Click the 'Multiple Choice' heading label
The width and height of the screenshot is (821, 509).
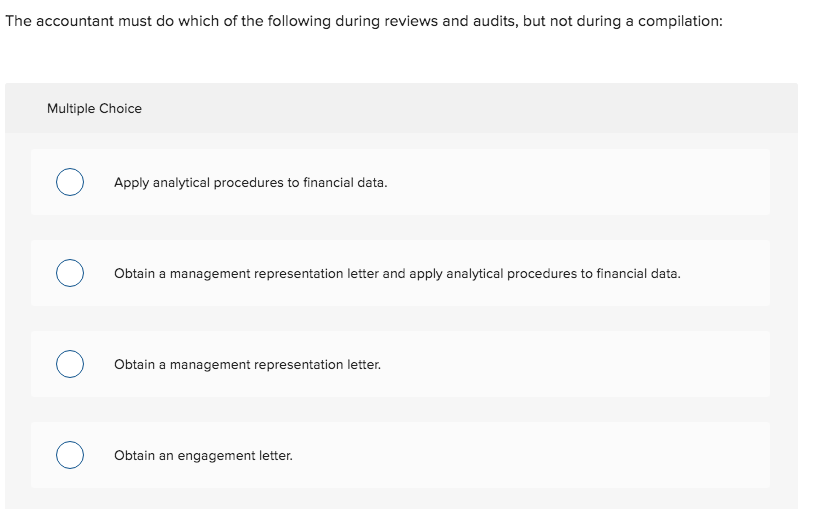tap(94, 108)
